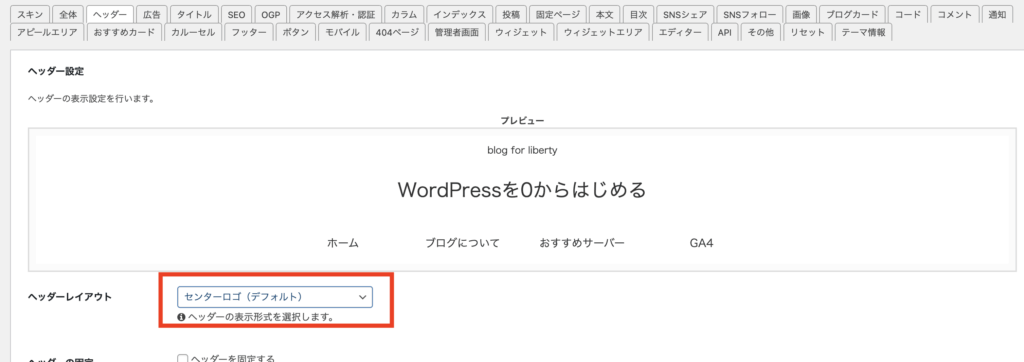Go to the フッター tab
This screenshot has height=362, width=1024.
[249, 33]
